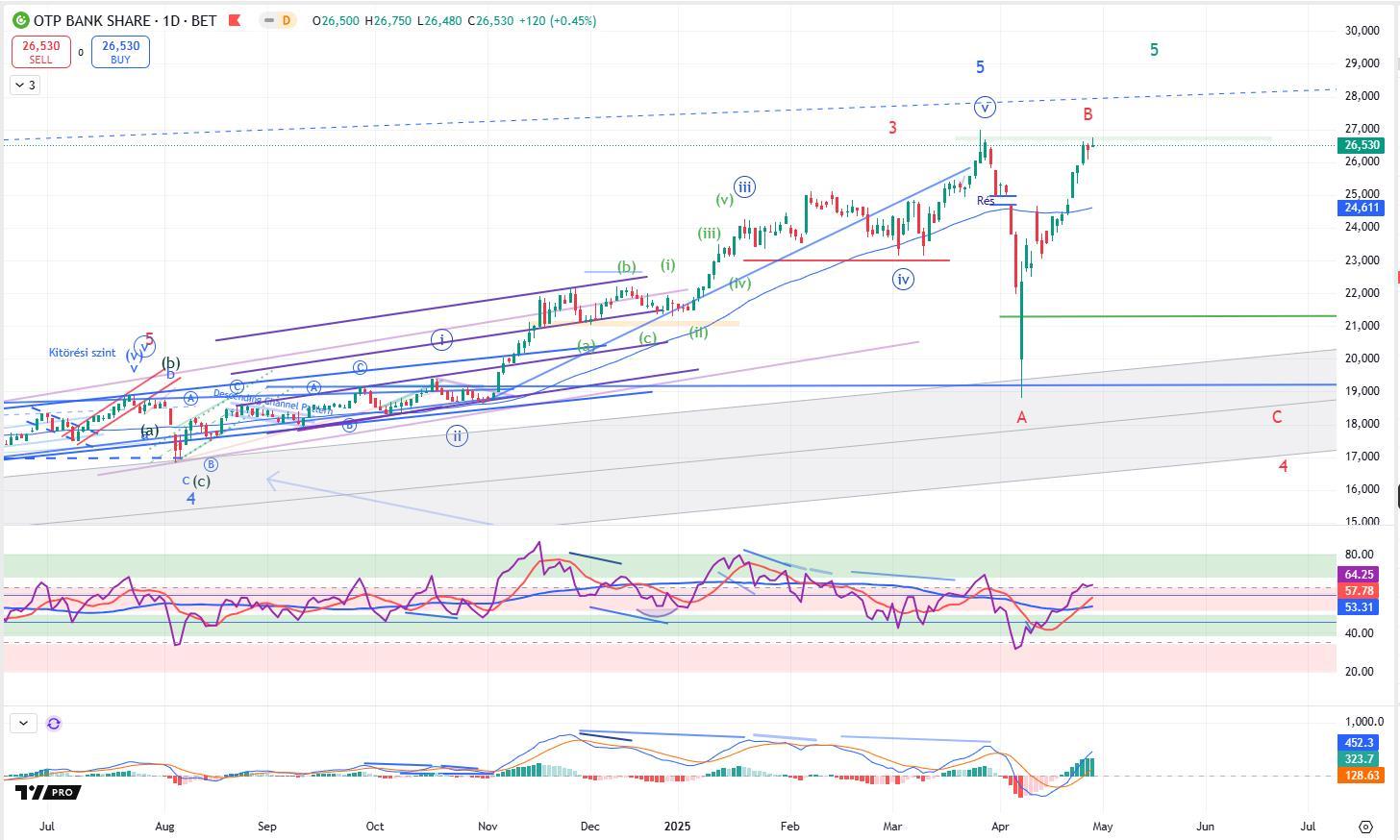Select the green wave label 5 at top right
1400x840 pixels.
tap(1154, 50)
